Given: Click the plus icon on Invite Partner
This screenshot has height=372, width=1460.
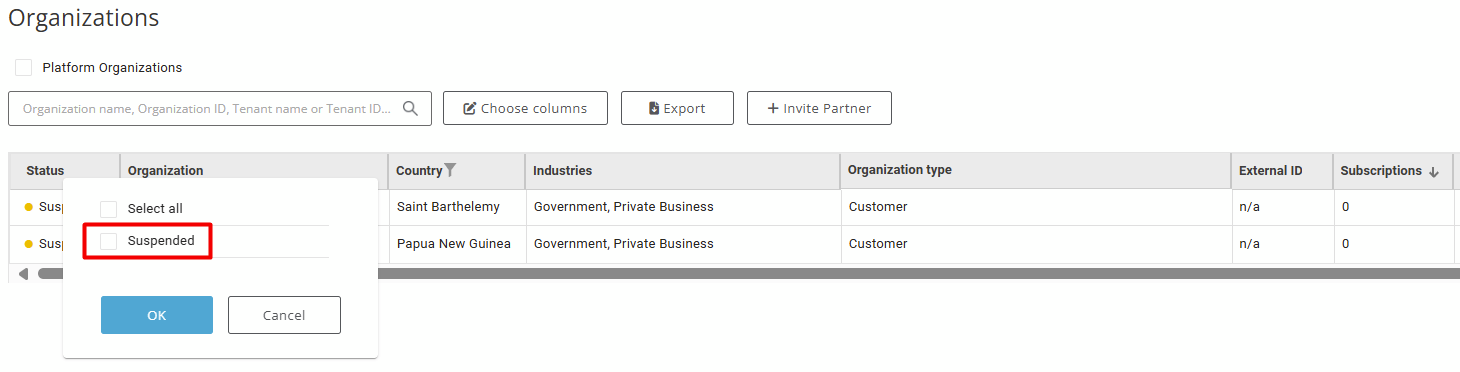Looking at the screenshot, I should pyautogui.click(x=773, y=108).
